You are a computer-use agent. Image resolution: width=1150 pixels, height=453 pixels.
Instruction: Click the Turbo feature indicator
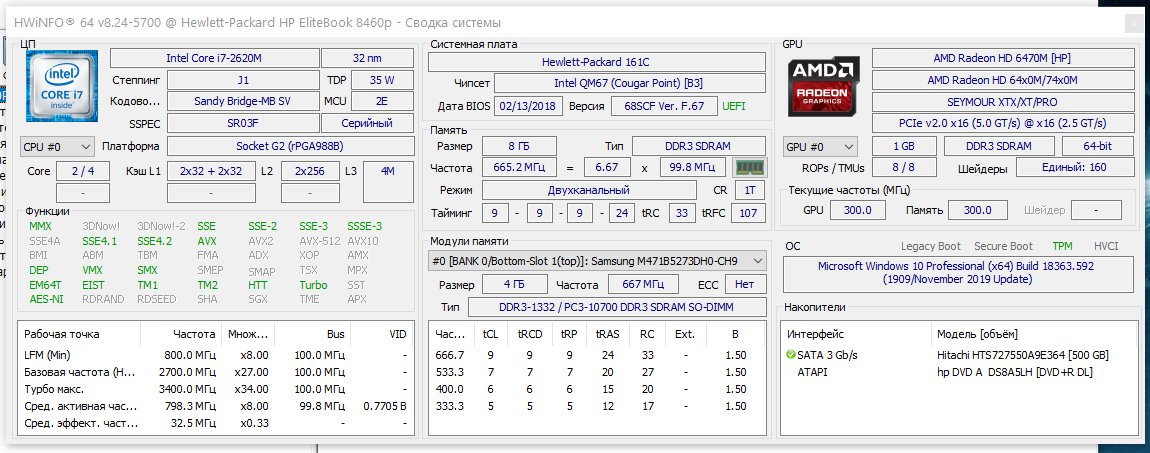click(313, 285)
